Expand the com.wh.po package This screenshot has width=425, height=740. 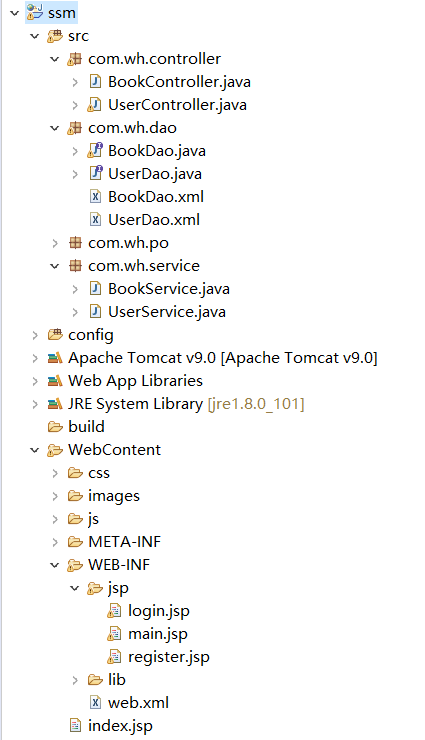pyautogui.click(x=55, y=243)
